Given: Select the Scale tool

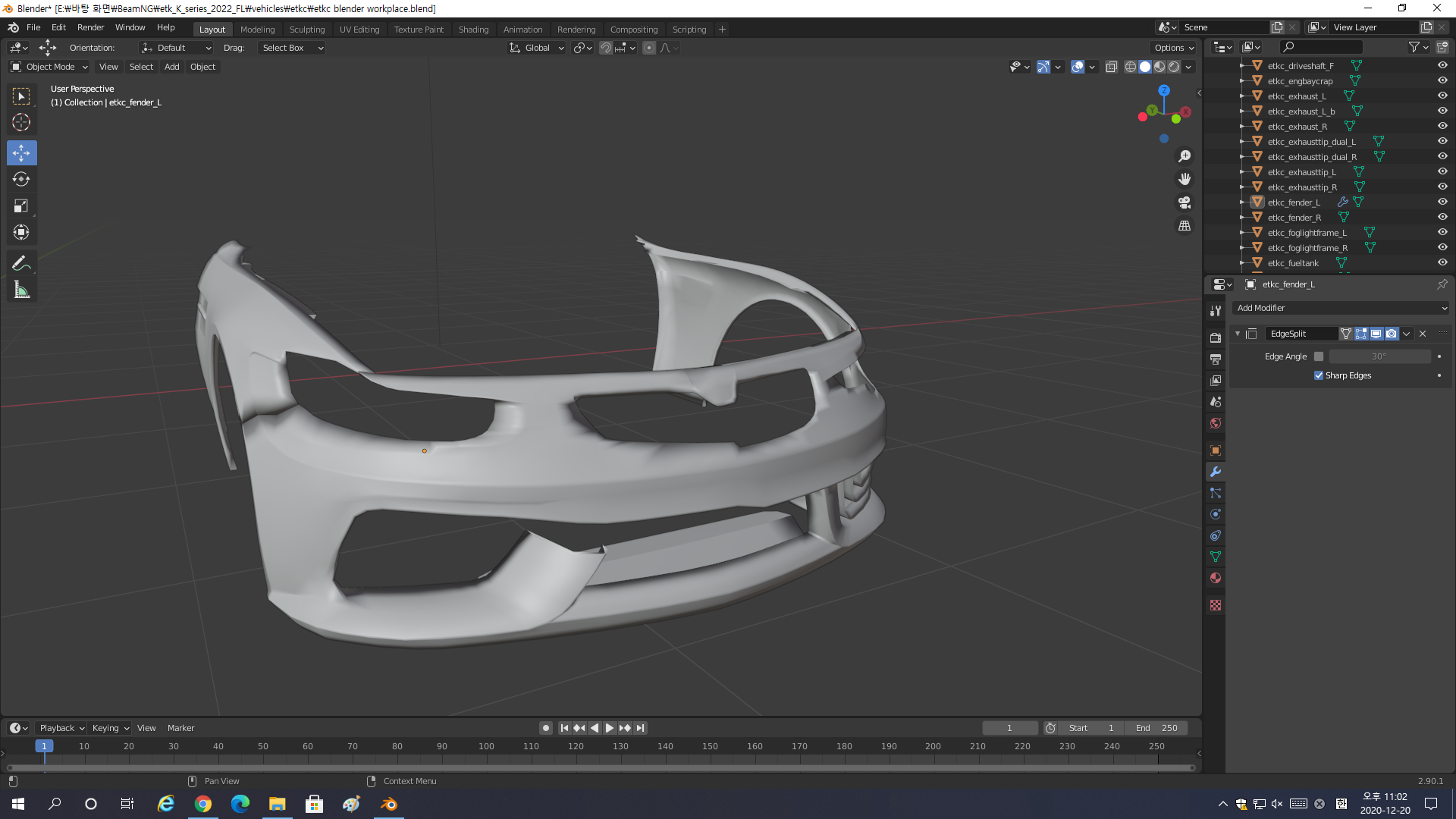Looking at the screenshot, I should (21, 206).
